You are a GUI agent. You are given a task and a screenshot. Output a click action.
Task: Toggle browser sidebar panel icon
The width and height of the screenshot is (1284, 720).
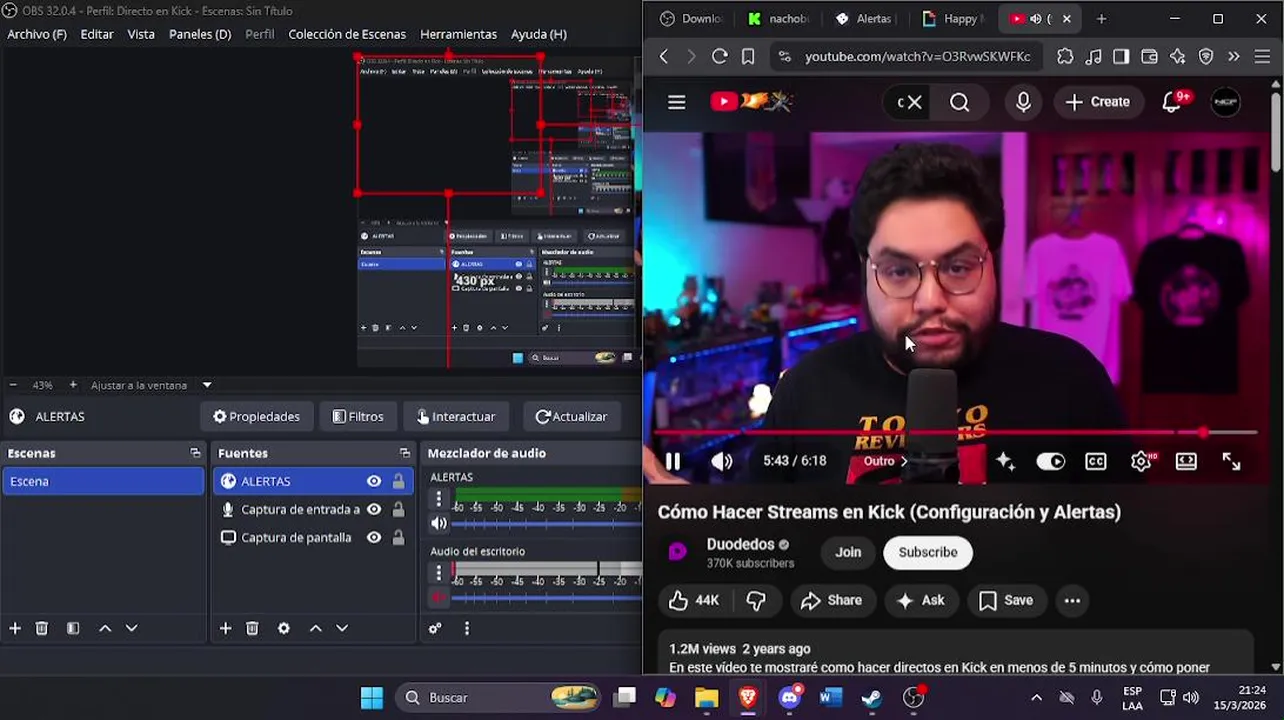(x=1121, y=57)
